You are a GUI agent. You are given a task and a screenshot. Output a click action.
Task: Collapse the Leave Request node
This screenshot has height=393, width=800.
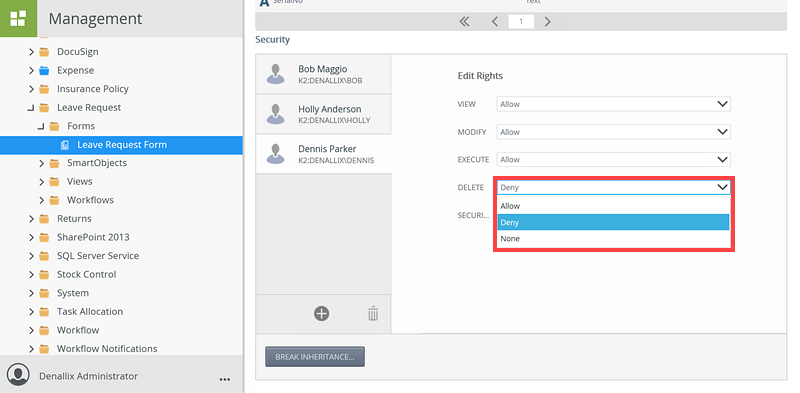coord(31,108)
